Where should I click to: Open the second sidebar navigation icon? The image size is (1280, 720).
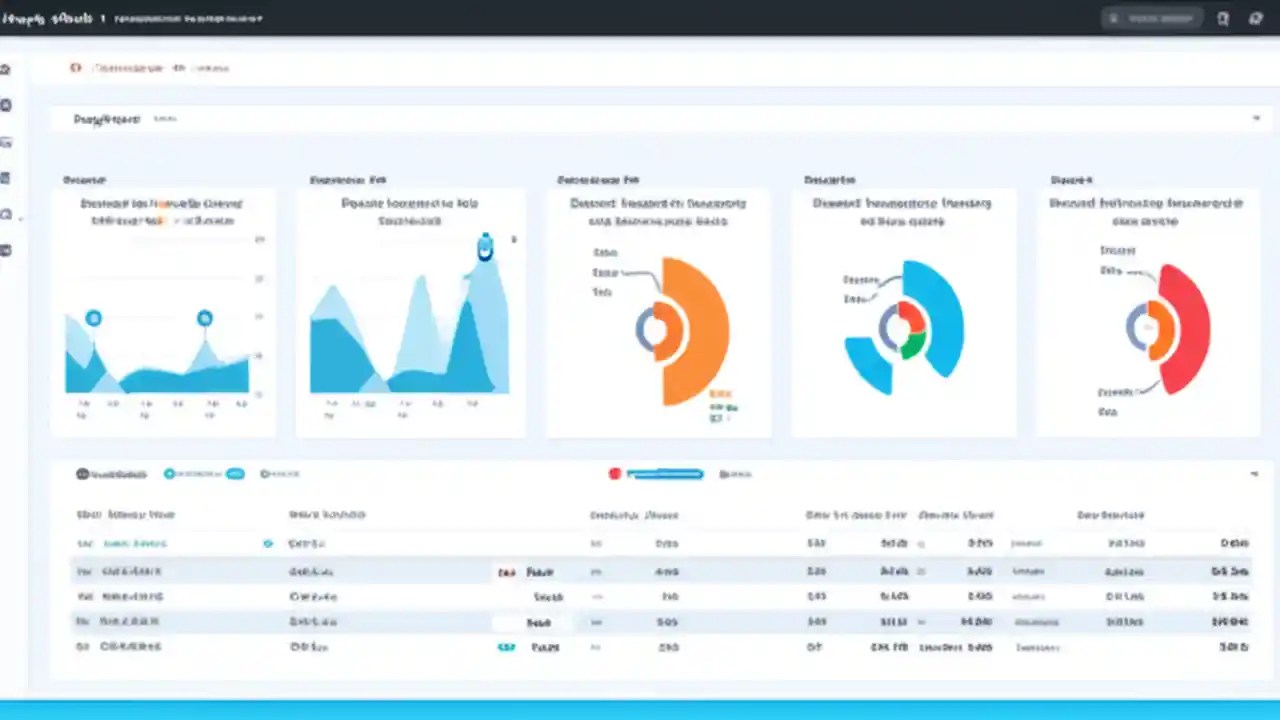[x=7, y=104]
